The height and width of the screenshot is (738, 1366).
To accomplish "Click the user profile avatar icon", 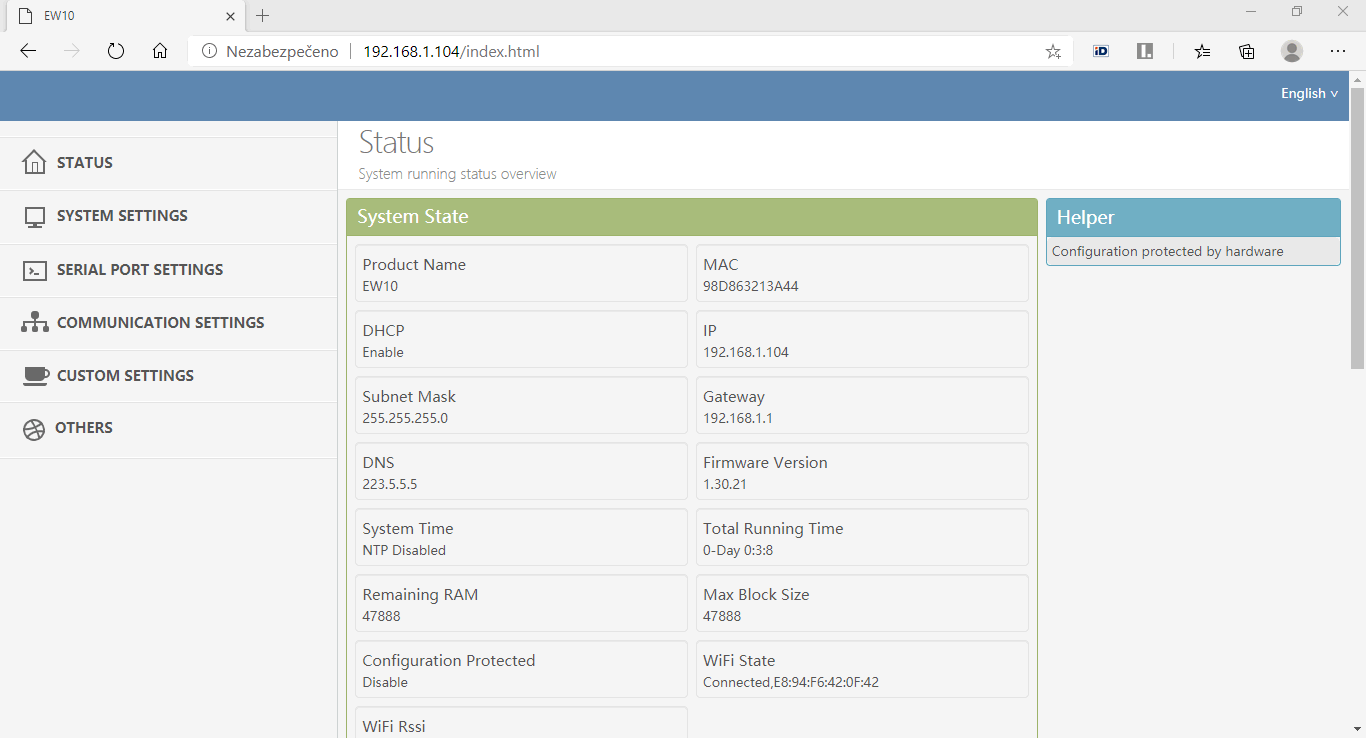I will [1292, 51].
